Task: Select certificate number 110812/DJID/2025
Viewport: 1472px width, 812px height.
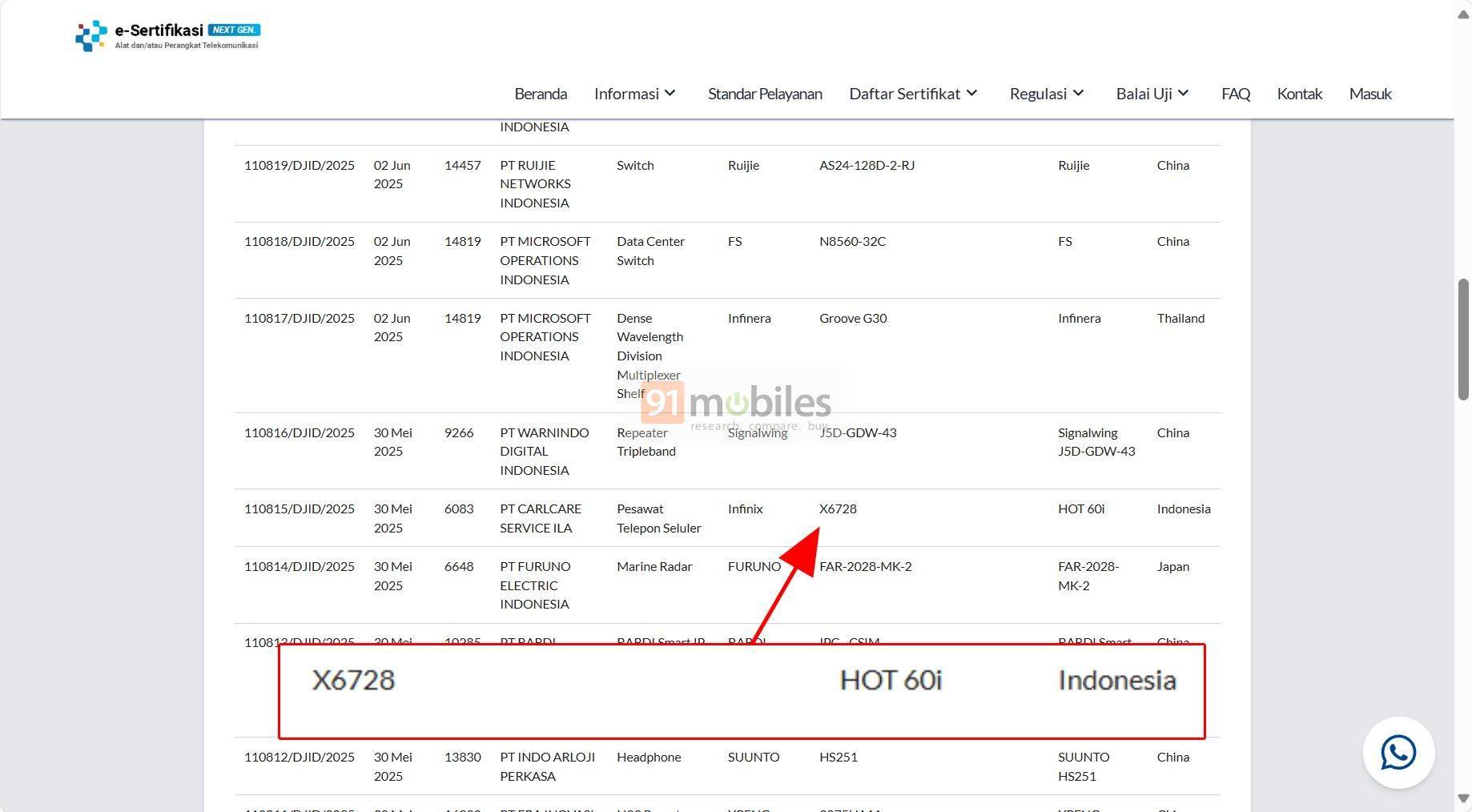Action: (x=300, y=757)
